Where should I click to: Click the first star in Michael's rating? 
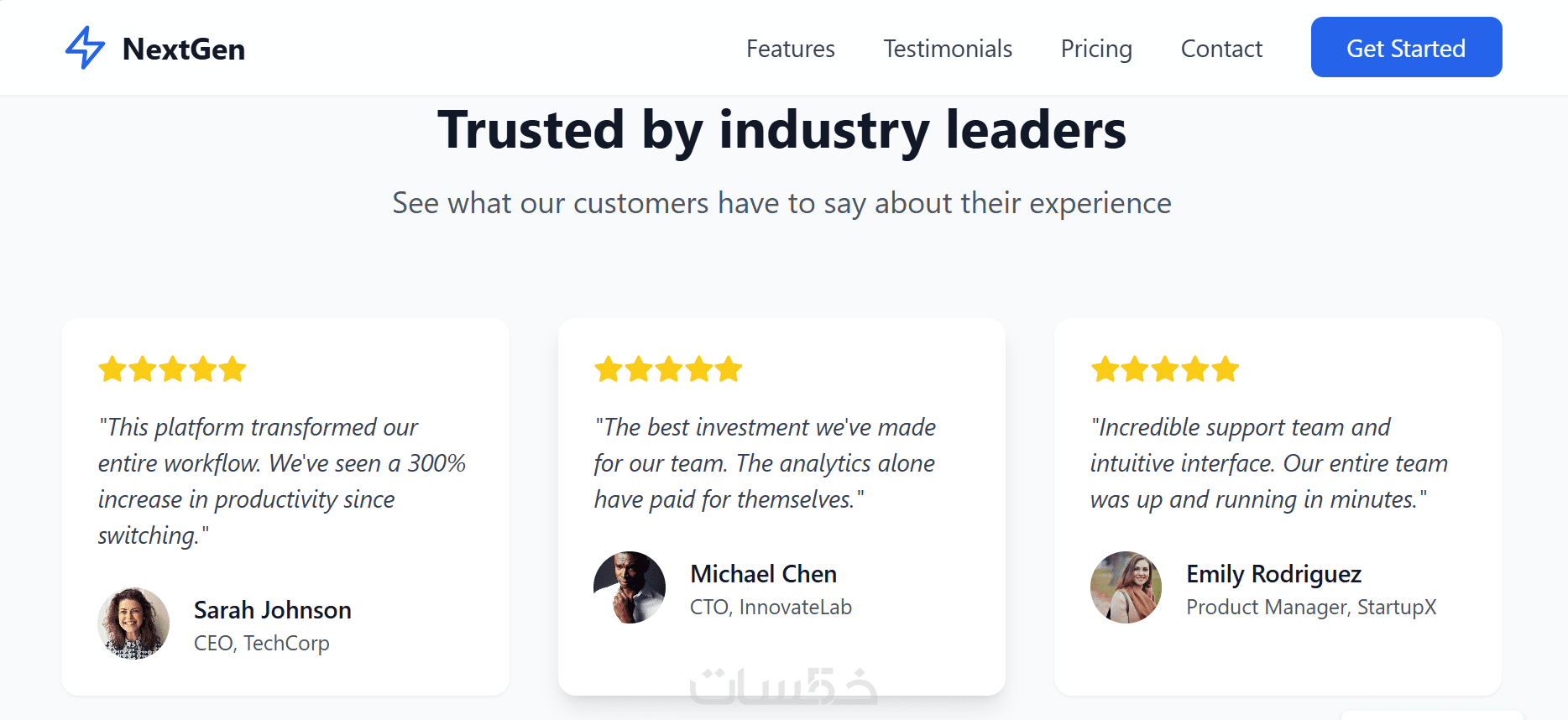point(609,369)
